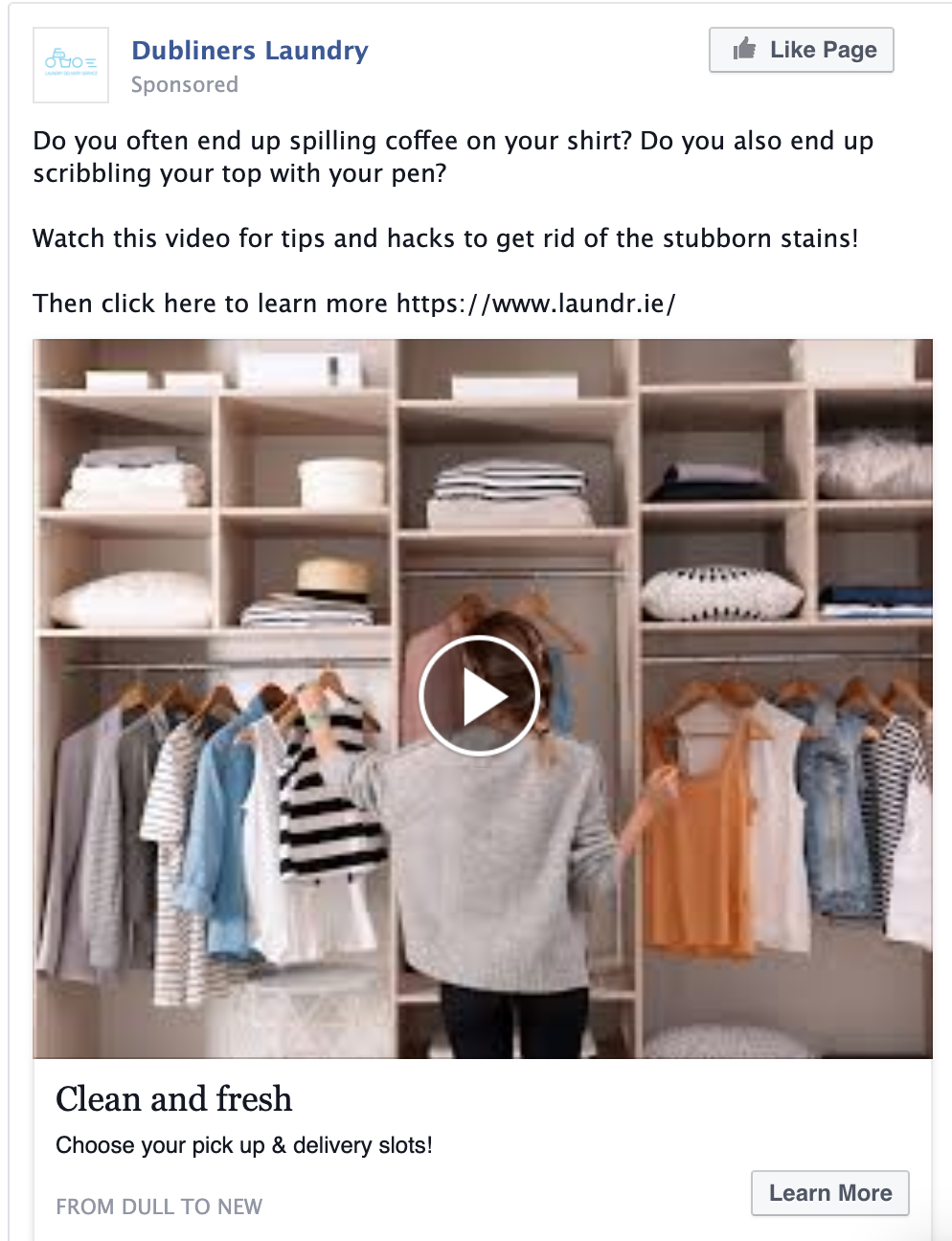Click the polka-dot pillow on the right shelf
This screenshot has width=952, height=1241.
(720, 593)
